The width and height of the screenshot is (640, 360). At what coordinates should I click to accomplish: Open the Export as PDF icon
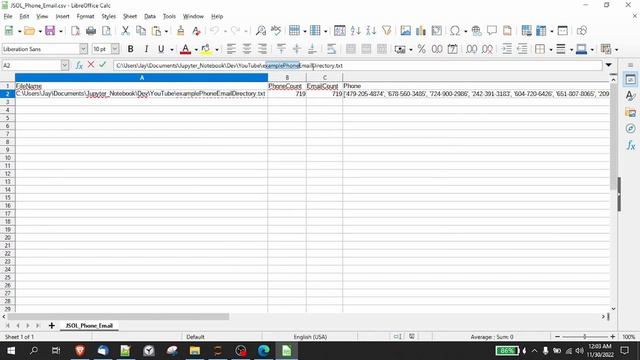75,31
